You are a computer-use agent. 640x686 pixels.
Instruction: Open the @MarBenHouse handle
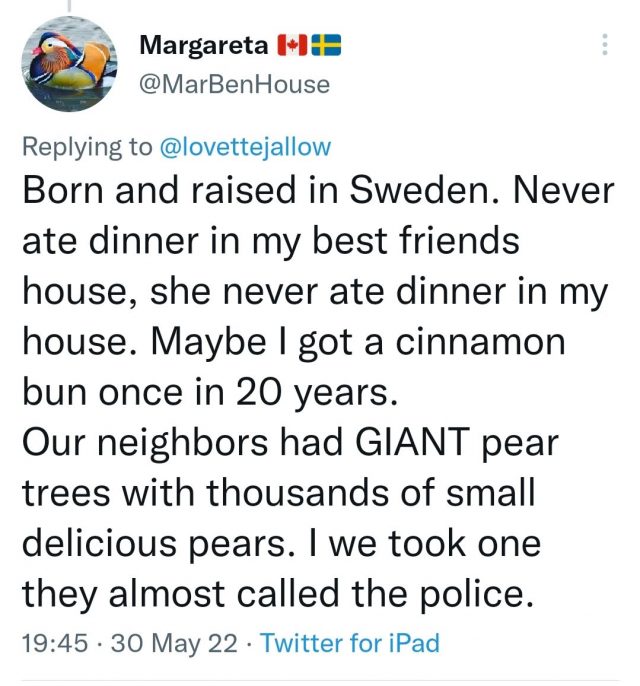pos(234,84)
